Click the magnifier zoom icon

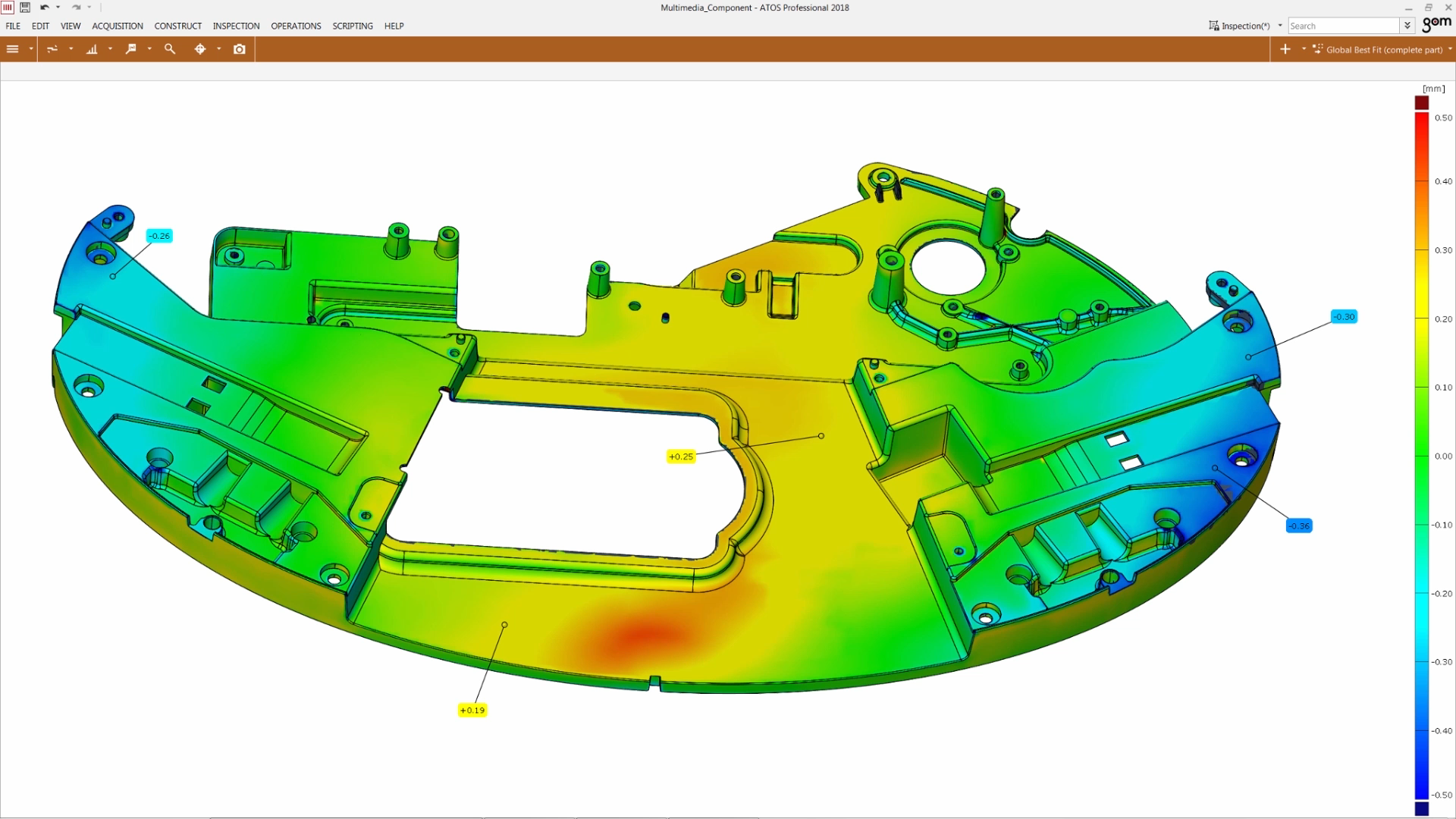coord(170,49)
